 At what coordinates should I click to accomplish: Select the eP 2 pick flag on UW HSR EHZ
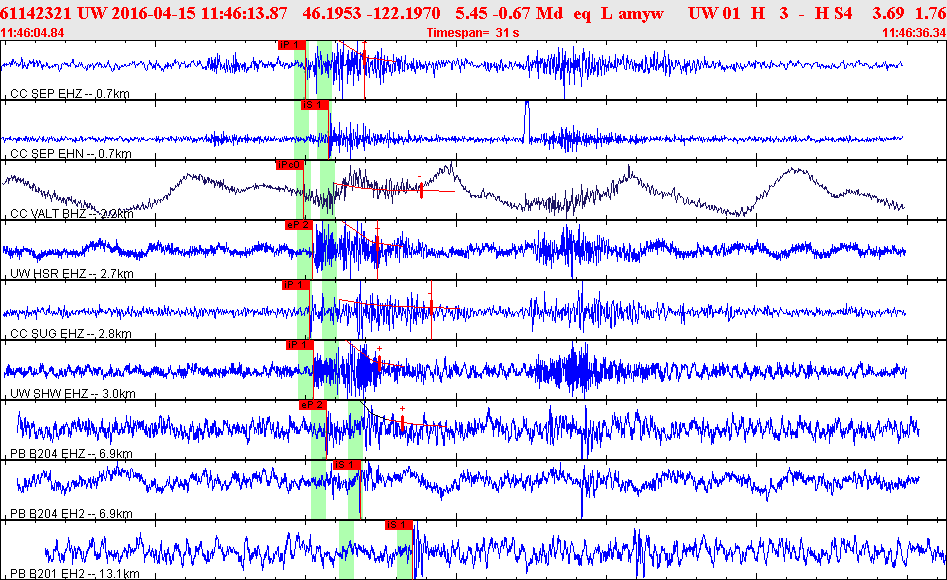(x=298, y=225)
